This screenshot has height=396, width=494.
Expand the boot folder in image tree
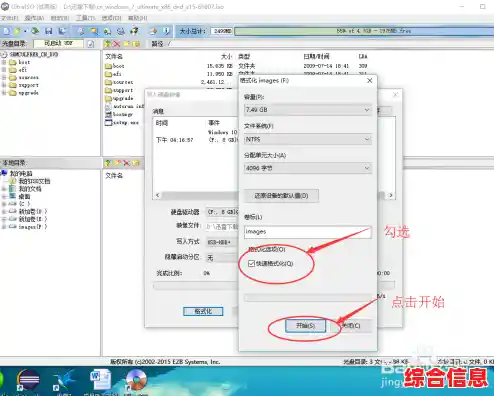4,62
